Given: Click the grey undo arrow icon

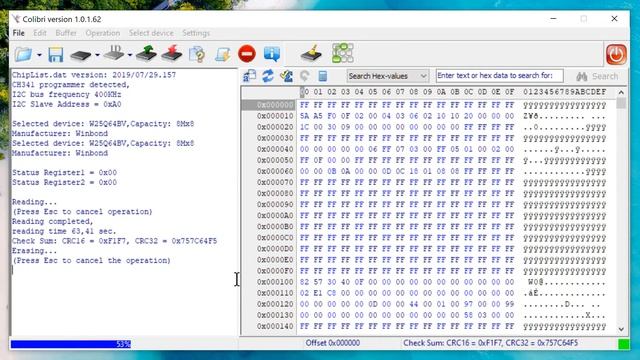Looking at the screenshot, I should (304, 76).
